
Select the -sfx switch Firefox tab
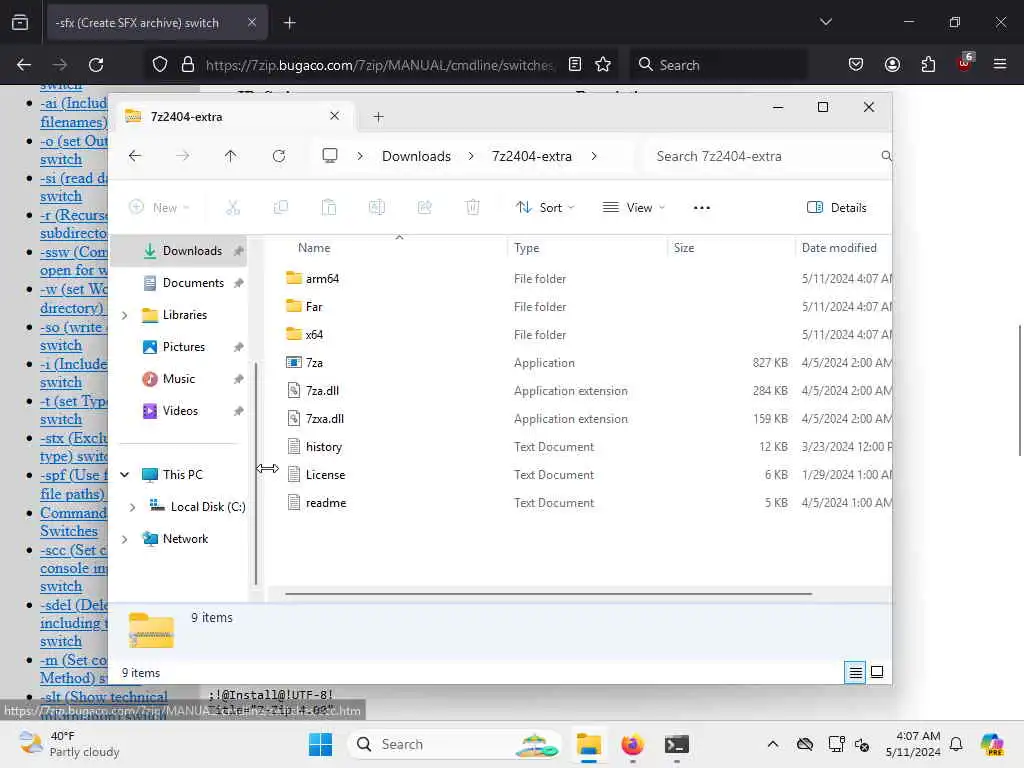155,23
